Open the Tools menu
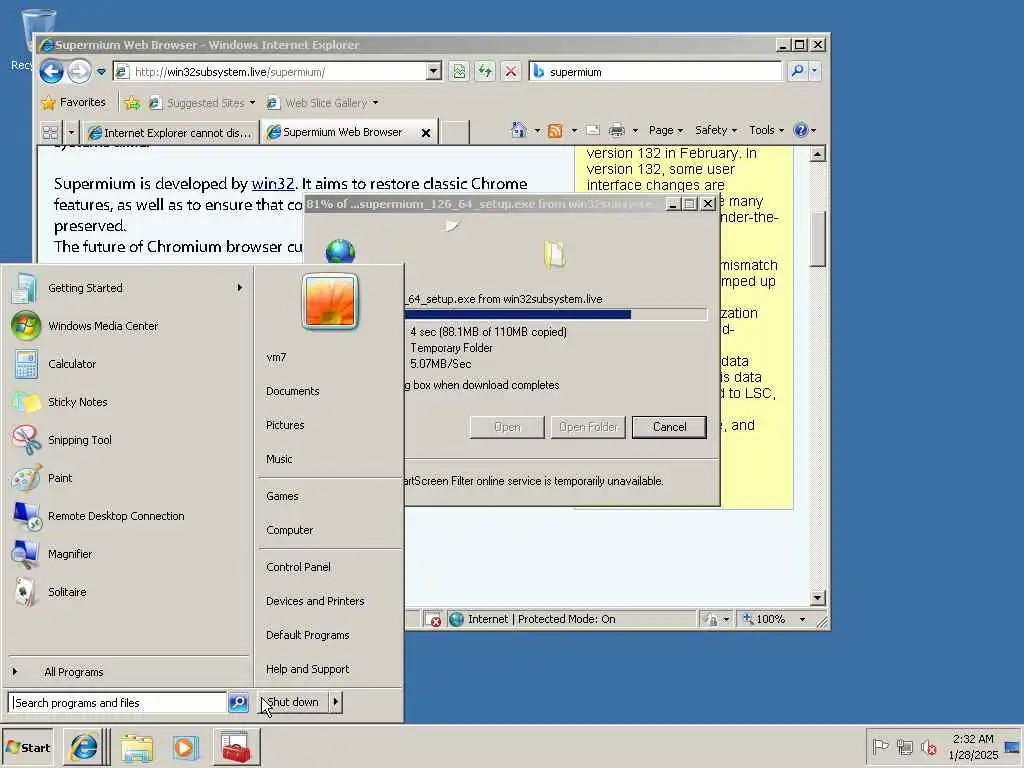Image resolution: width=1024 pixels, height=768 pixels. [x=766, y=130]
